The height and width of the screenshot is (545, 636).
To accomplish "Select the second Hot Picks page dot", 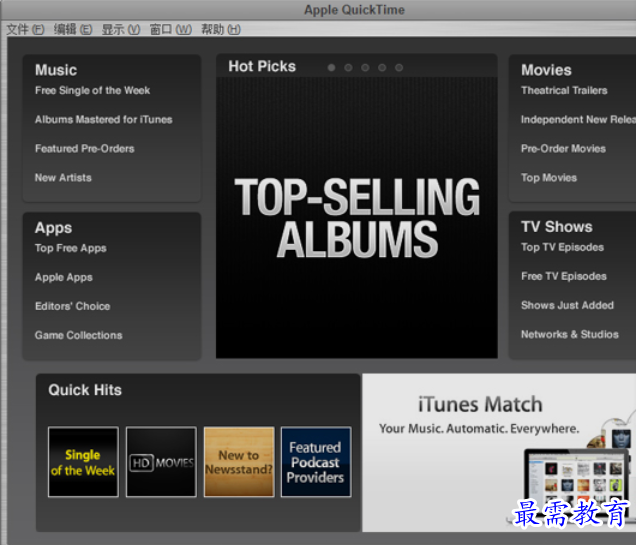I will pyautogui.click(x=348, y=68).
